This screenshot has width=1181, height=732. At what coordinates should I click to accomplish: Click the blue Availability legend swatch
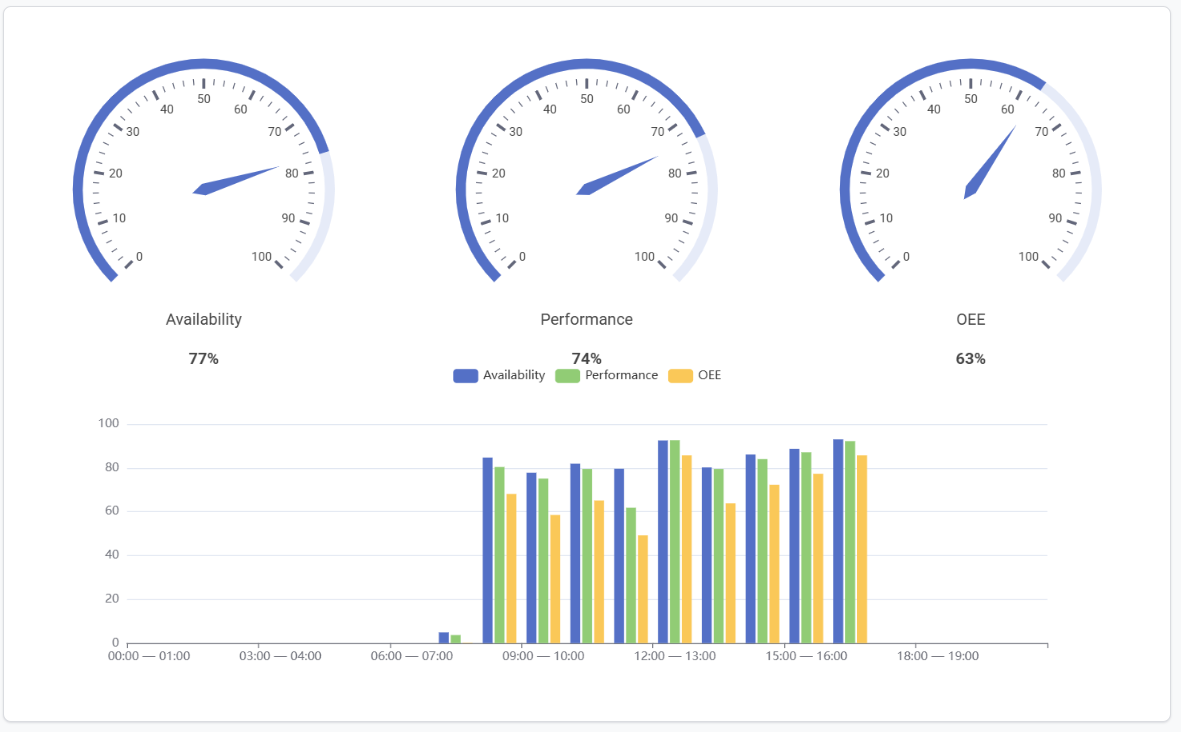(x=465, y=376)
